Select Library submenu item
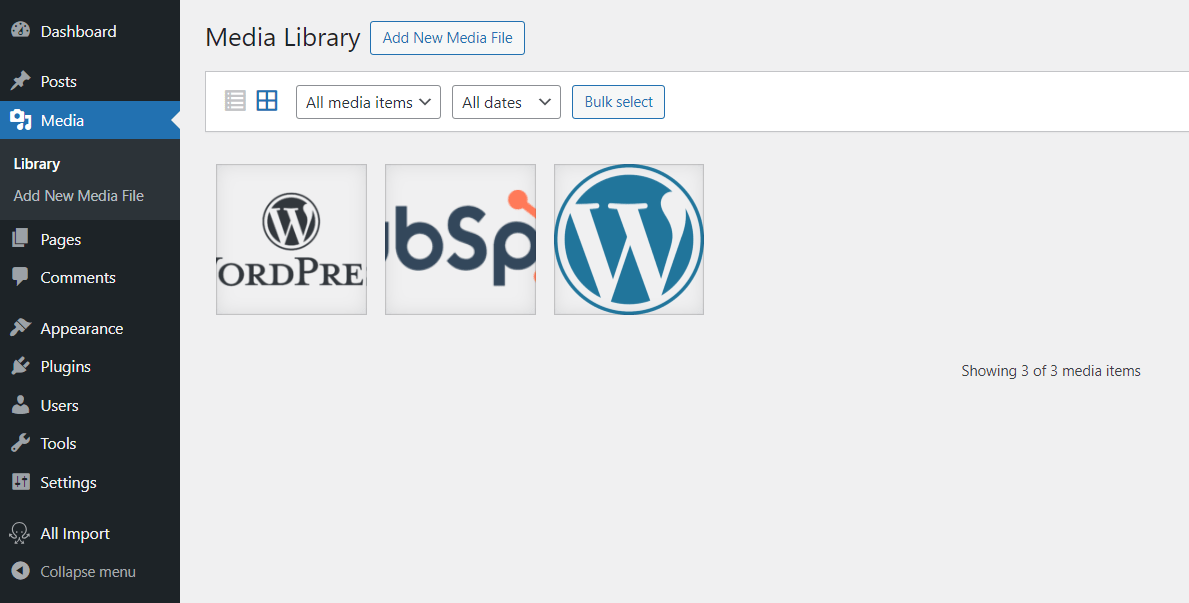This screenshot has height=603, width=1189. point(37,163)
